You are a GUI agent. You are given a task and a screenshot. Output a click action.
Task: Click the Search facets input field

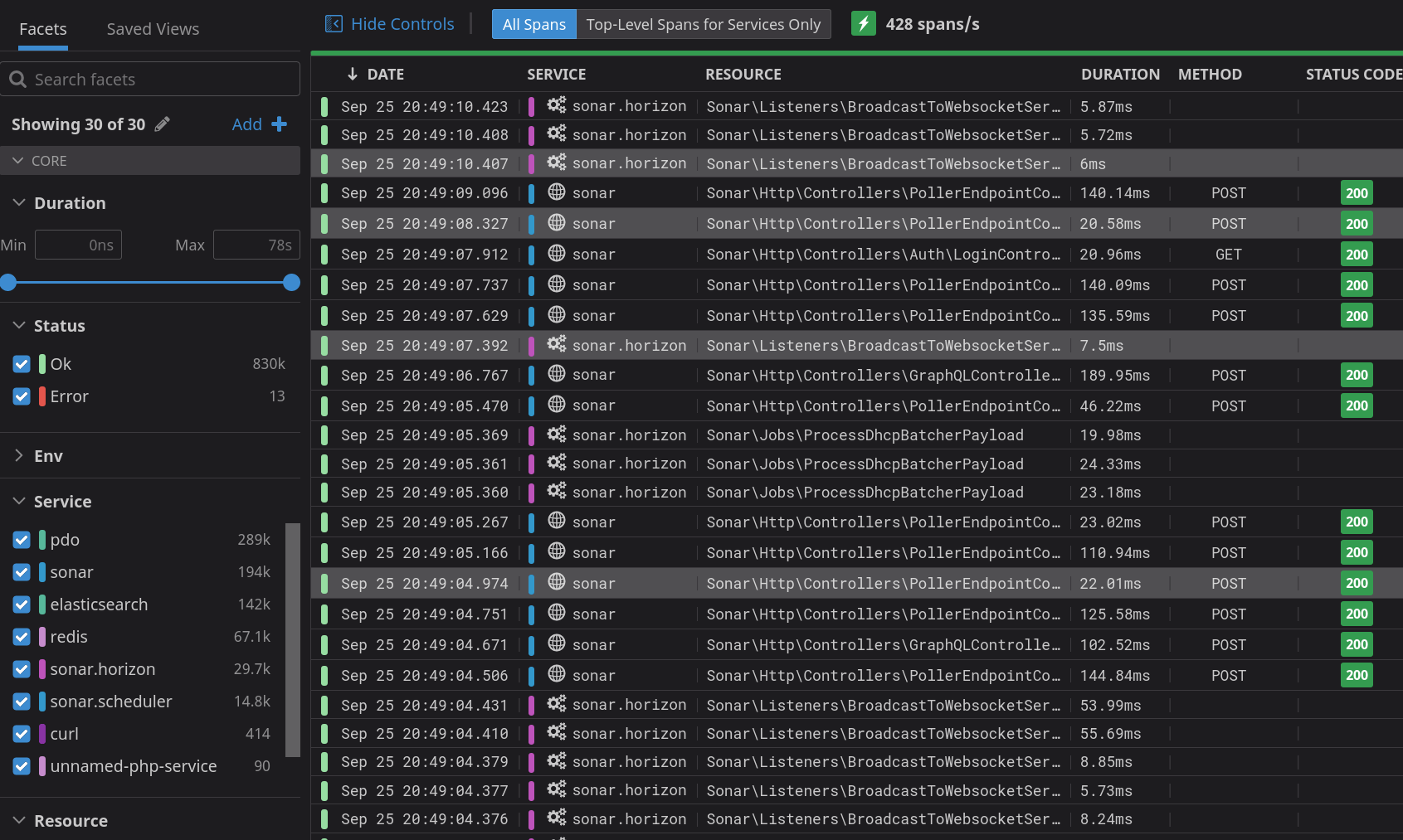tap(150, 79)
